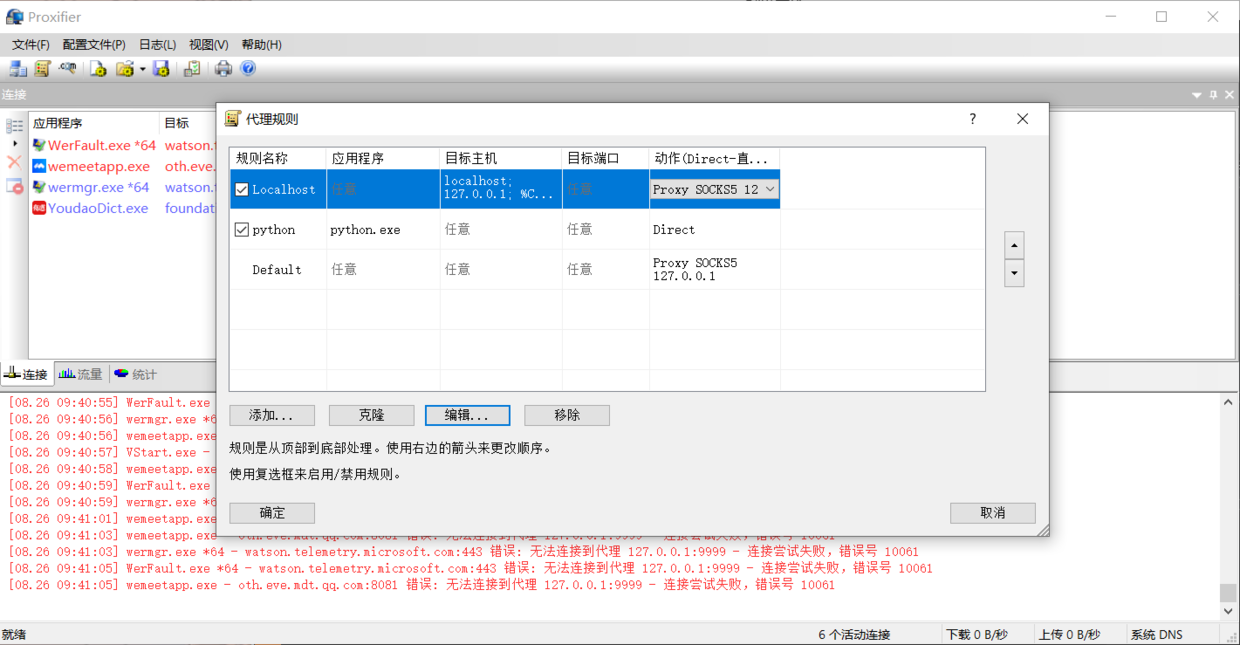Click the 添加... button
Screen dimensions: 1240x645
[x=272, y=415]
